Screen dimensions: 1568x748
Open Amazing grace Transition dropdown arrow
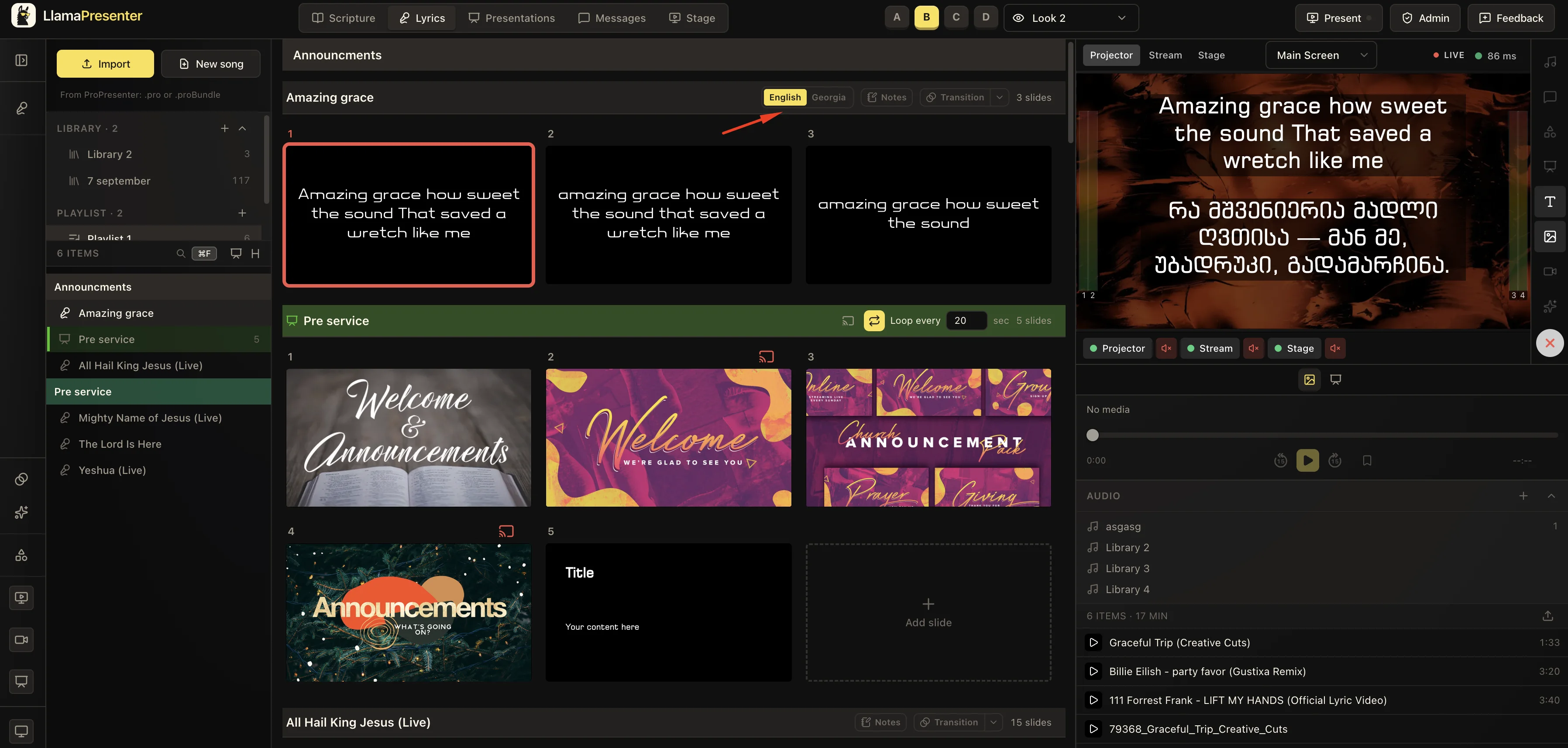tap(999, 97)
